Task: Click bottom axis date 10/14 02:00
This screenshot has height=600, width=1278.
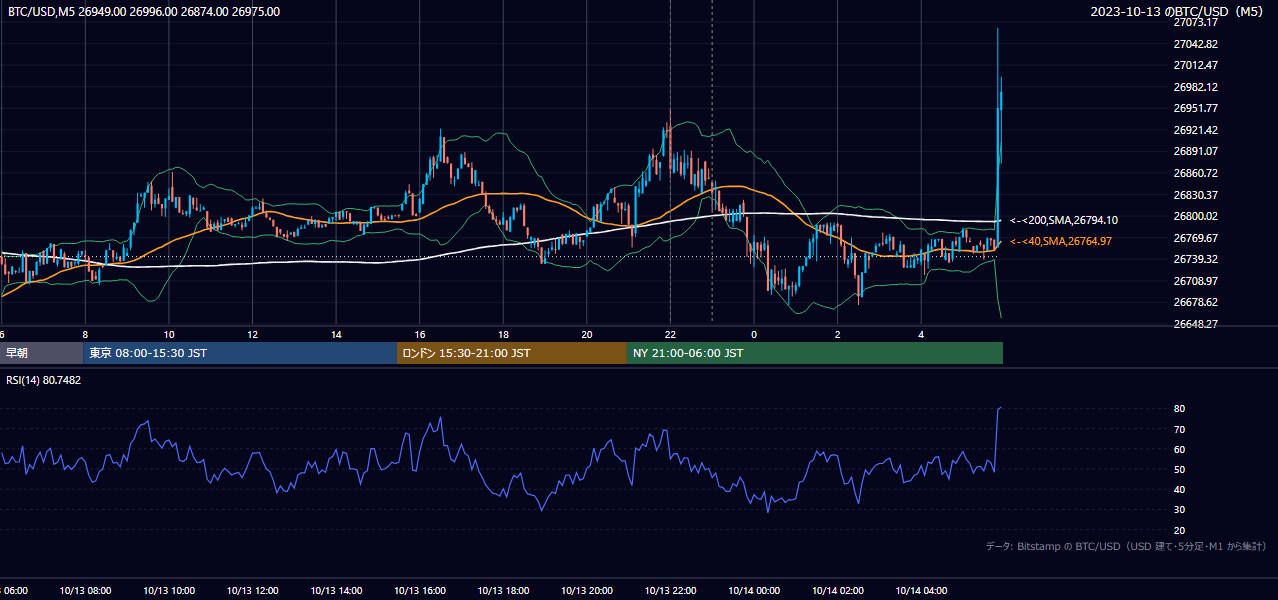Action: pos(838,590)
